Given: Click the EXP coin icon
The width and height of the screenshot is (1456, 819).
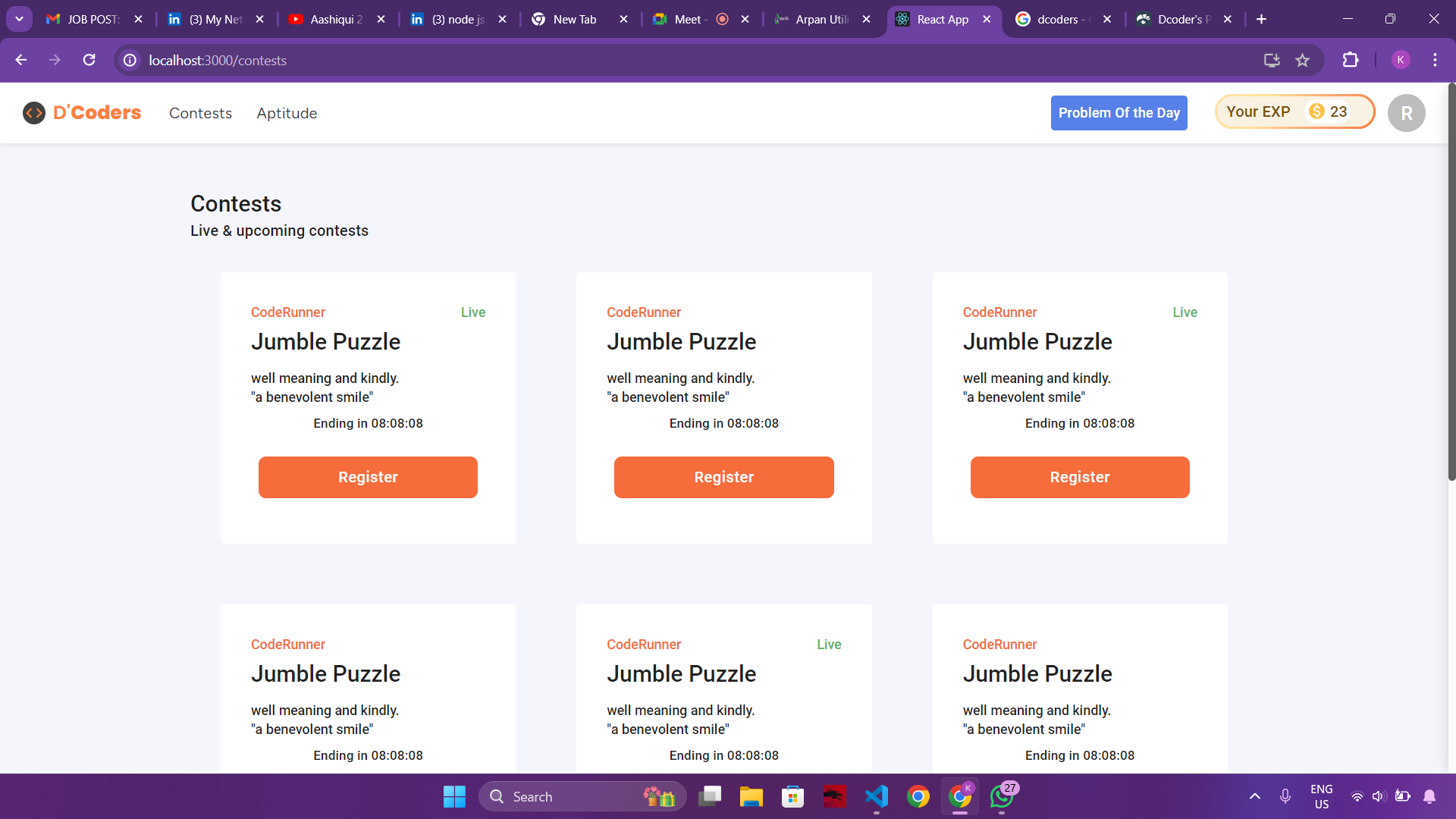Looking at the screenshot, I should point(1316,111).
